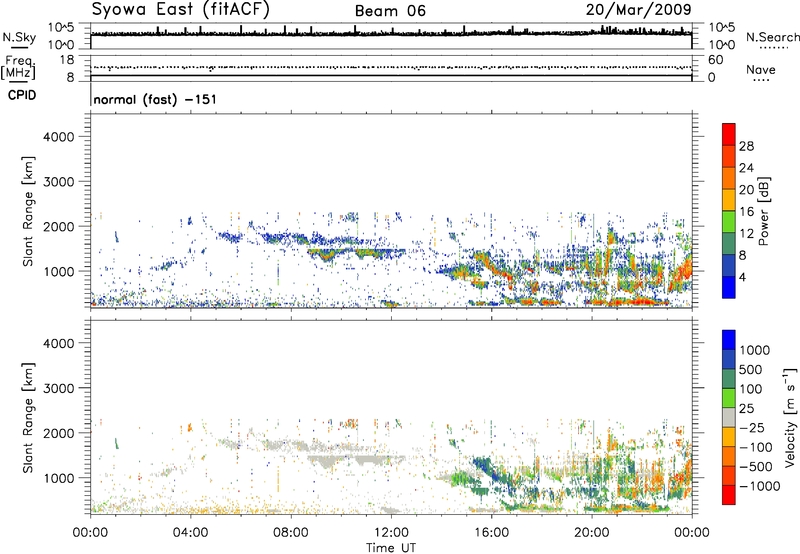Select the 'Velocity [m s-1]' color bar title
This screenshot has height=554, width=800.
pyautogui.click(x=790, y=417)
